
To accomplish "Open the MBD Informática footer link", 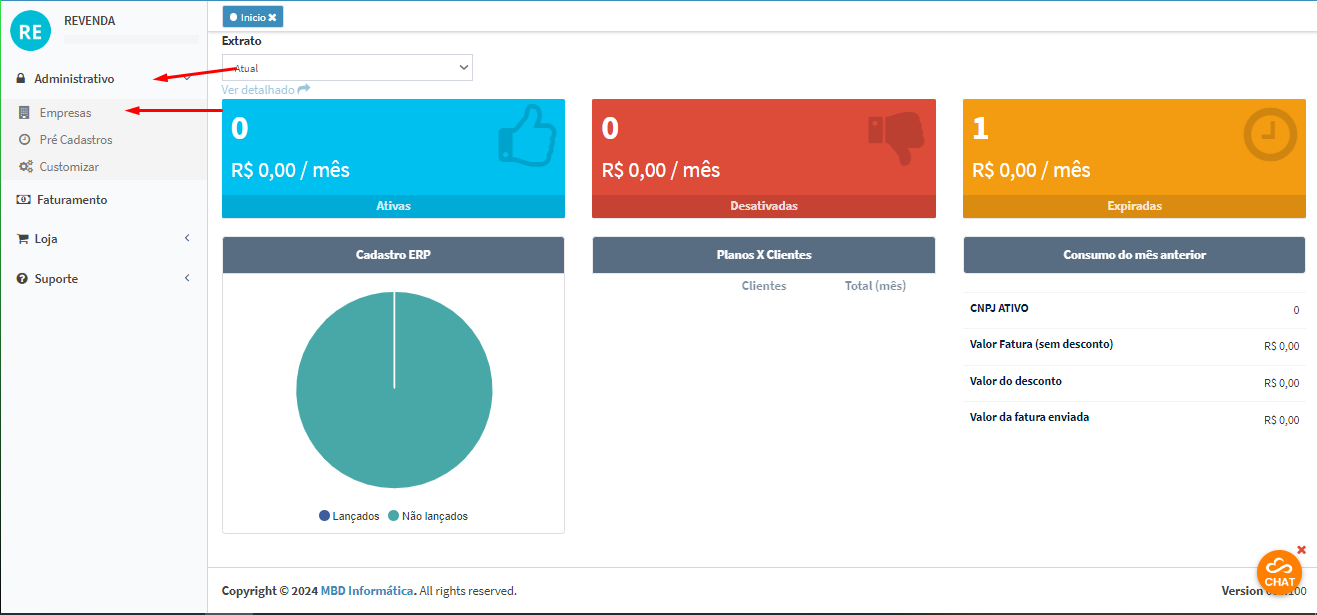I will coord(367,591).
